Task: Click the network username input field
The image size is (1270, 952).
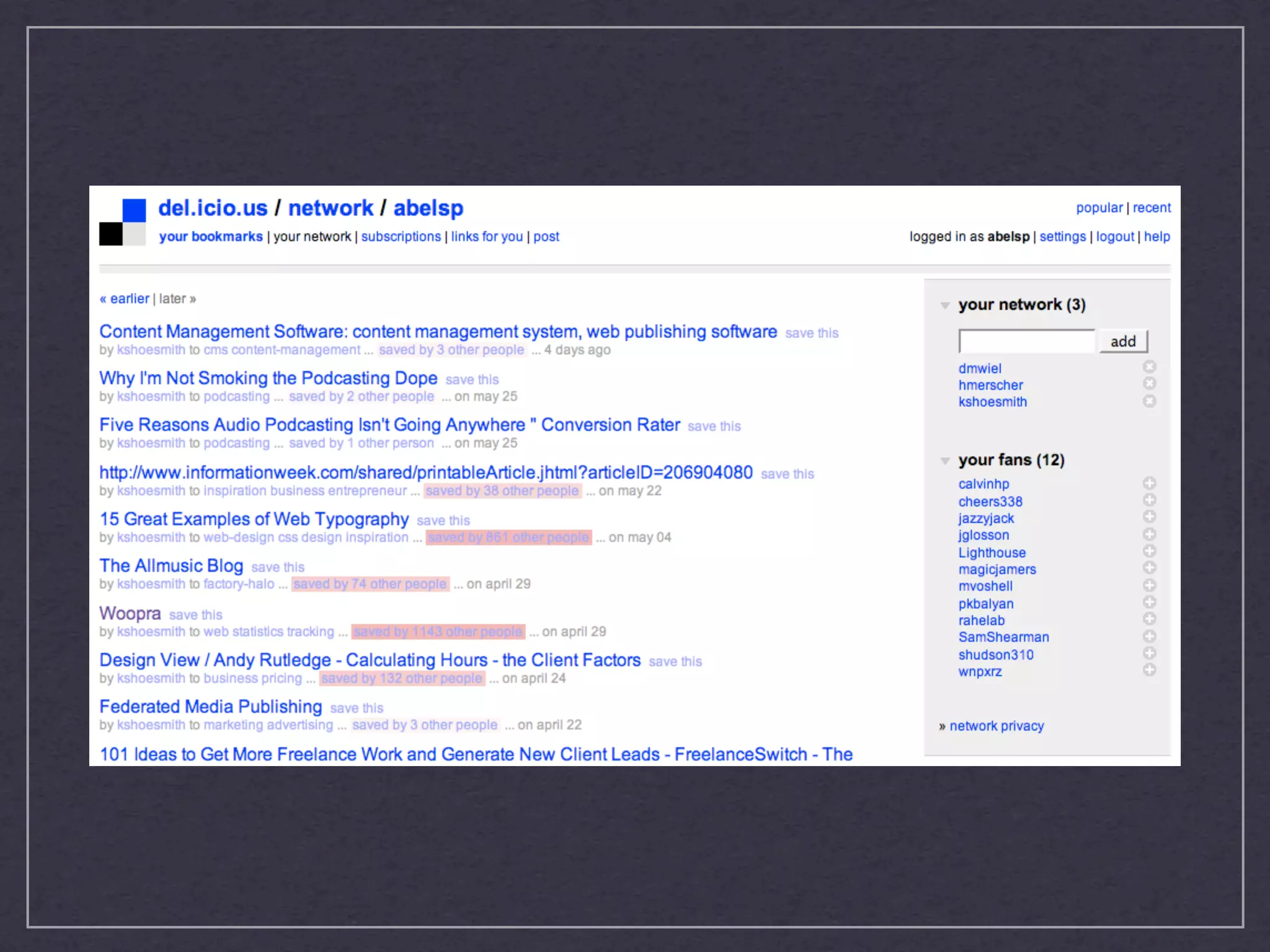Action: coord(1026,342)
